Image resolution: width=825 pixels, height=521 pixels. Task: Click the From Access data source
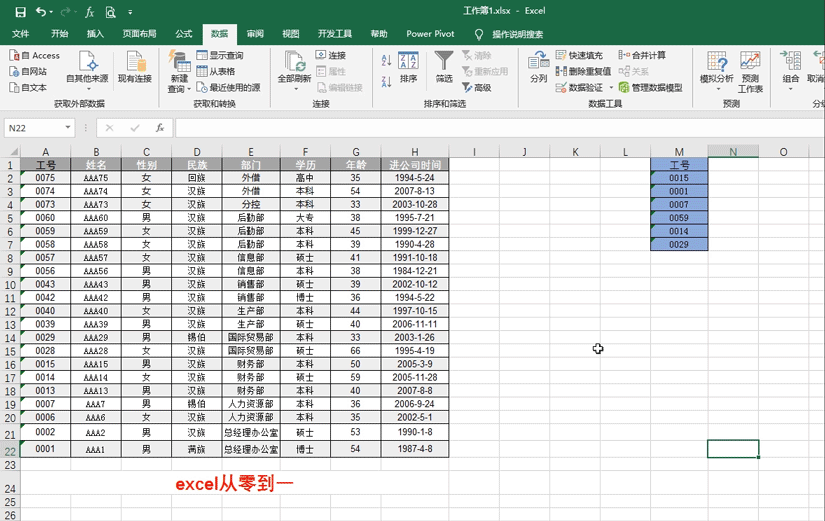(x=34, y=56)
